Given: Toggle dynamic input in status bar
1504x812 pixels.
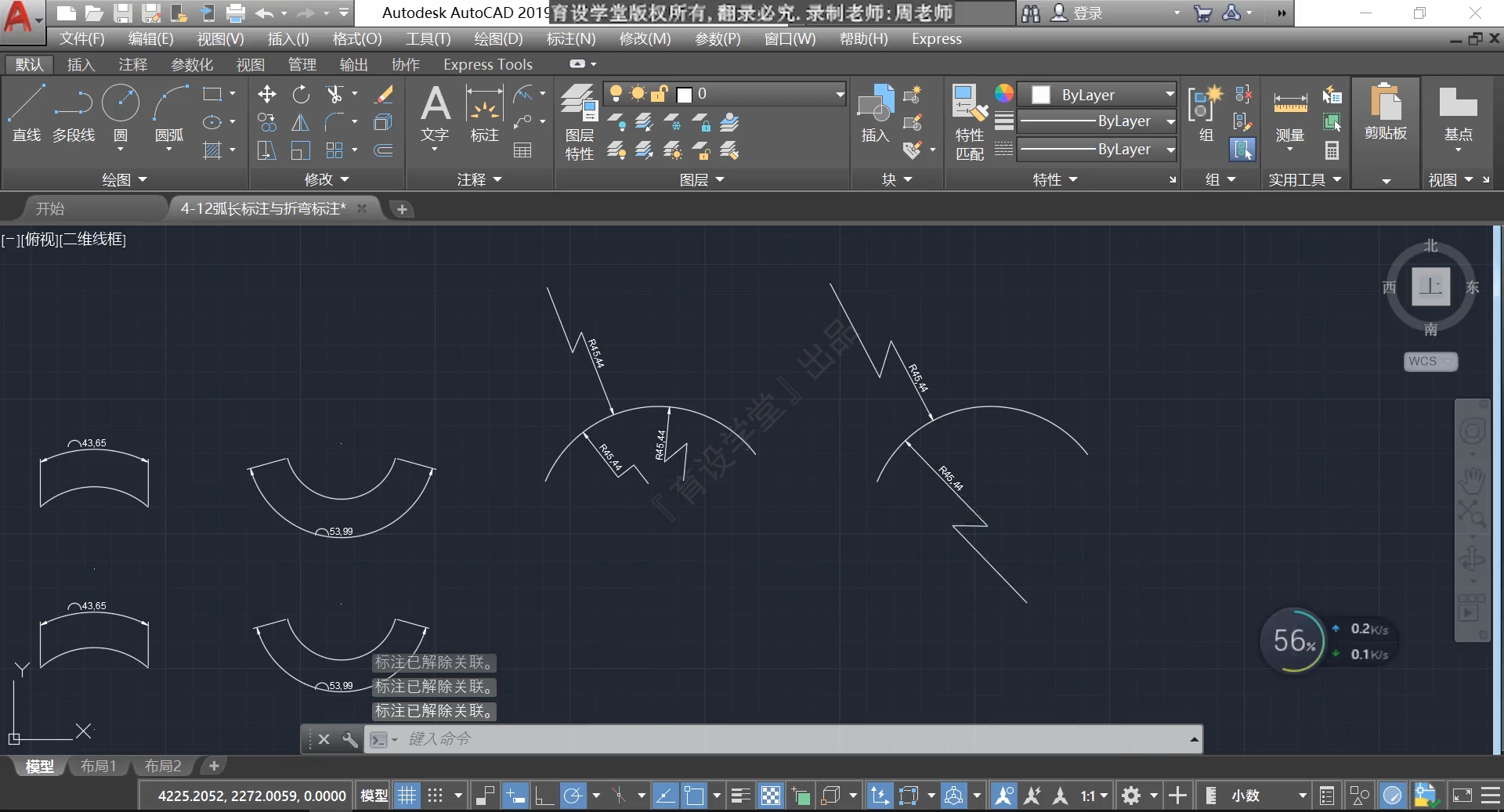Looking at the screenshot, I should [515, 796].
